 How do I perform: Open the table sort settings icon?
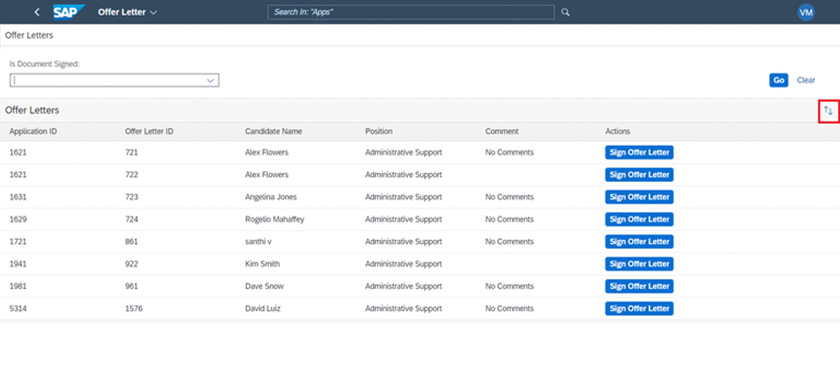click(828, 111)
